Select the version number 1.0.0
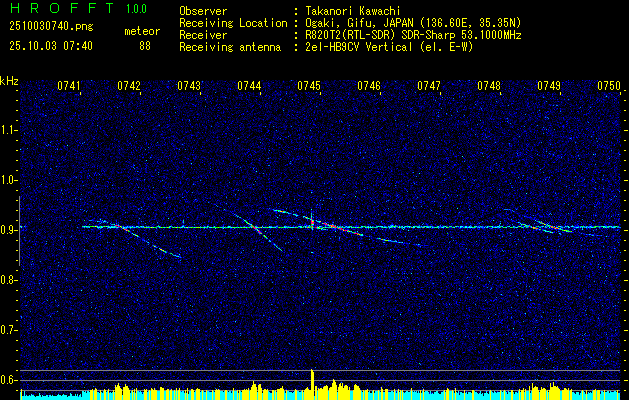Viewport: 629px width, 400px height. (x=136, y=8)
